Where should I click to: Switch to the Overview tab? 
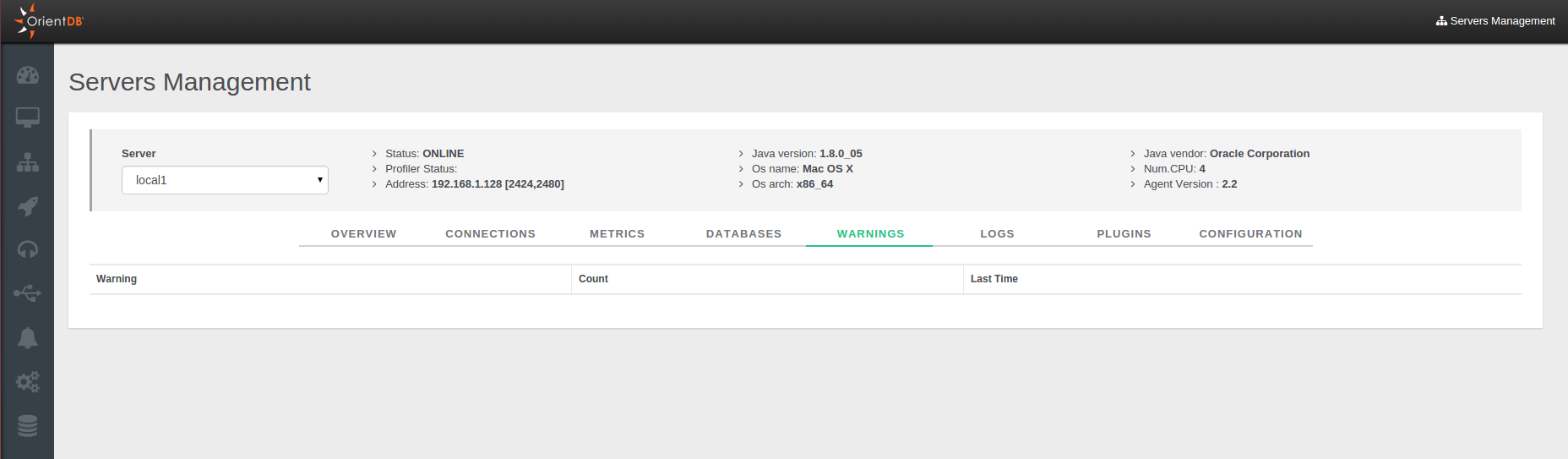coord(363,234)
